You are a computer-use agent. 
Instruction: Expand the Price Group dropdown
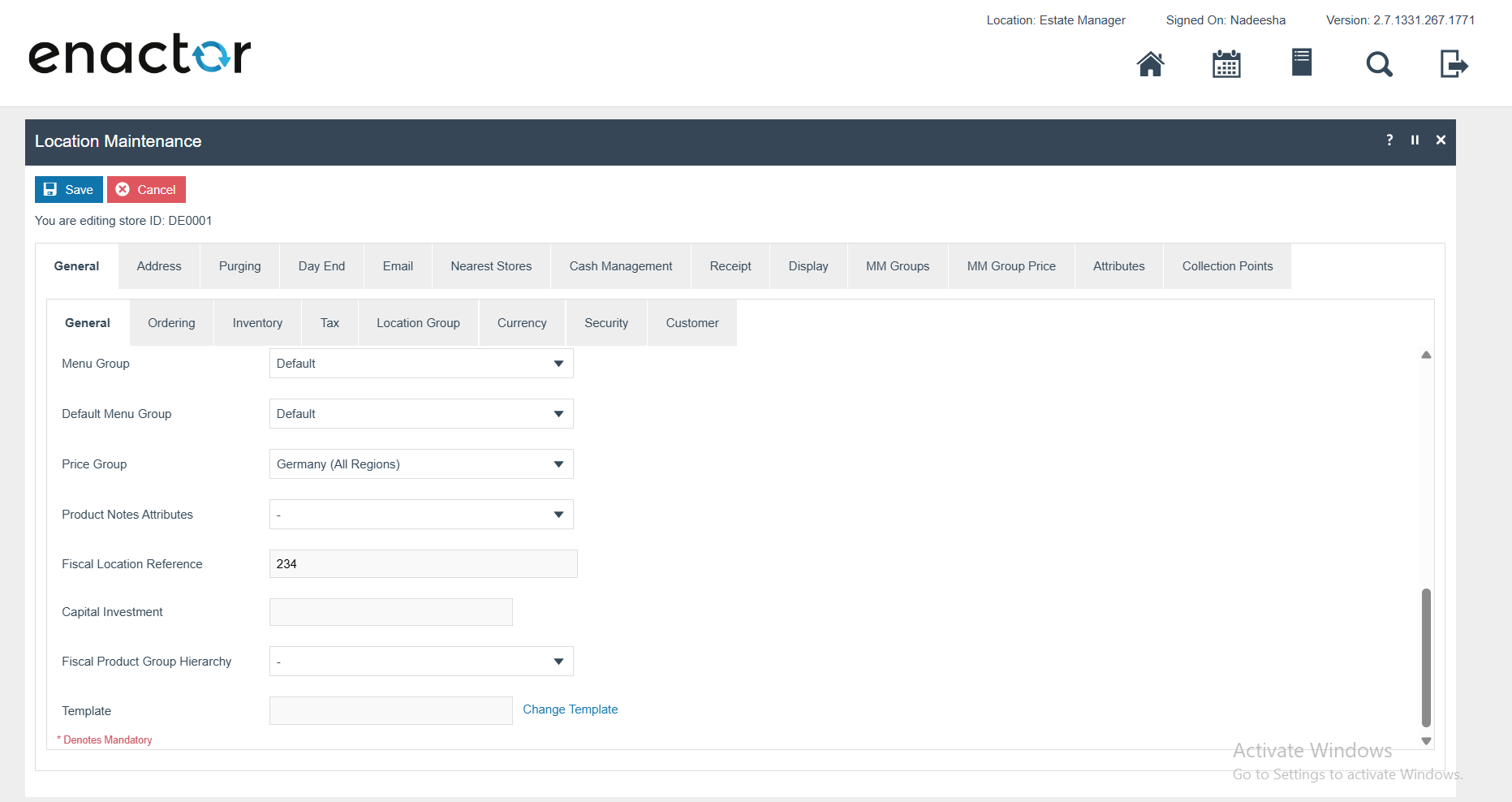(421, 464)
